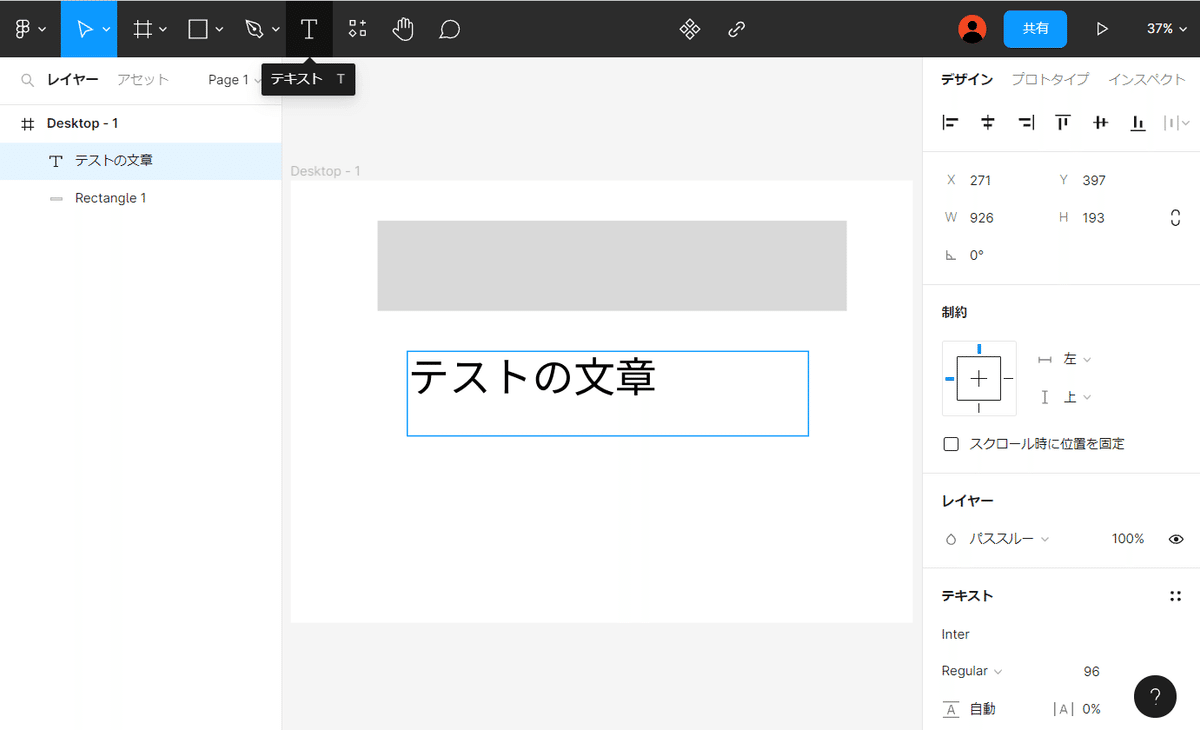Enable スクロール時に位置を固定 checkbox
This screenshot has width=1200, height=730.
click(x=951, y=444)
